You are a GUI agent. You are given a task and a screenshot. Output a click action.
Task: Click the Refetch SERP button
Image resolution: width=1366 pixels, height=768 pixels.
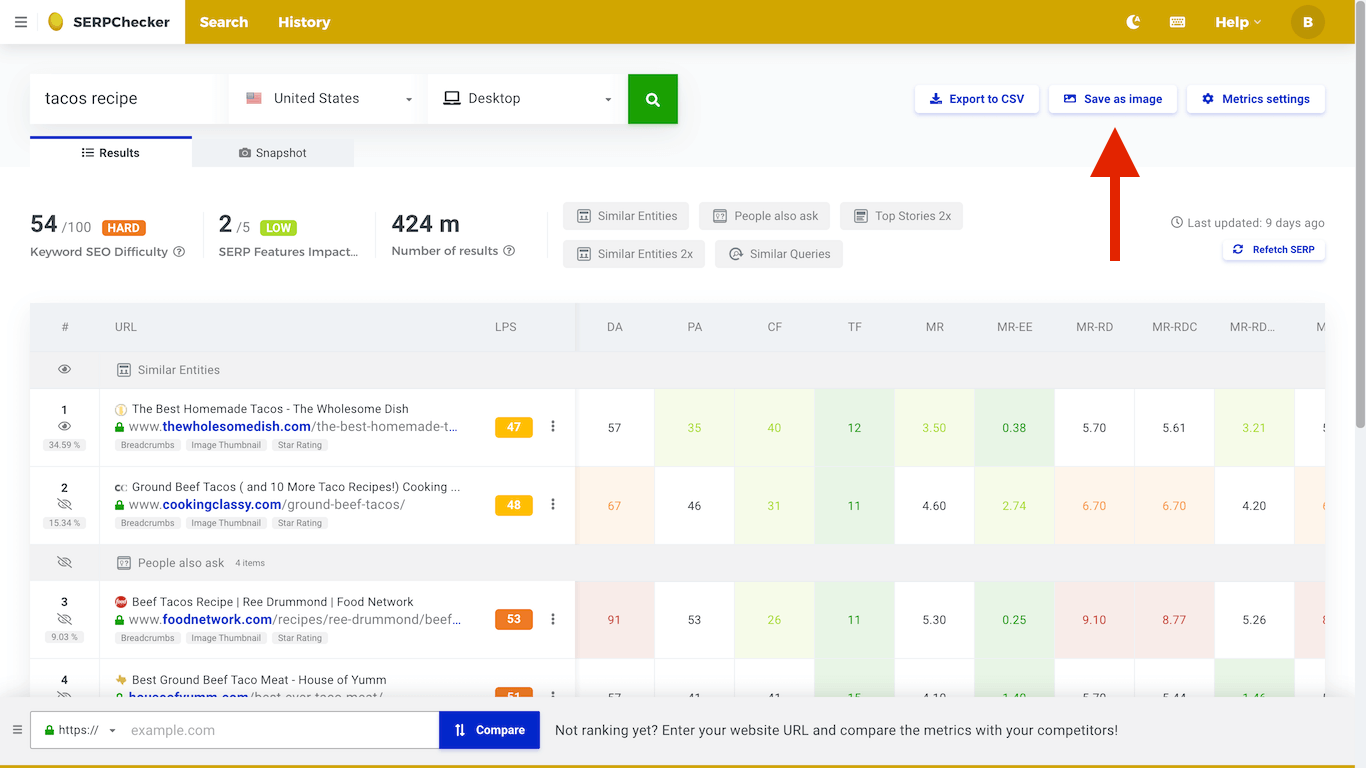(1274, 249)
